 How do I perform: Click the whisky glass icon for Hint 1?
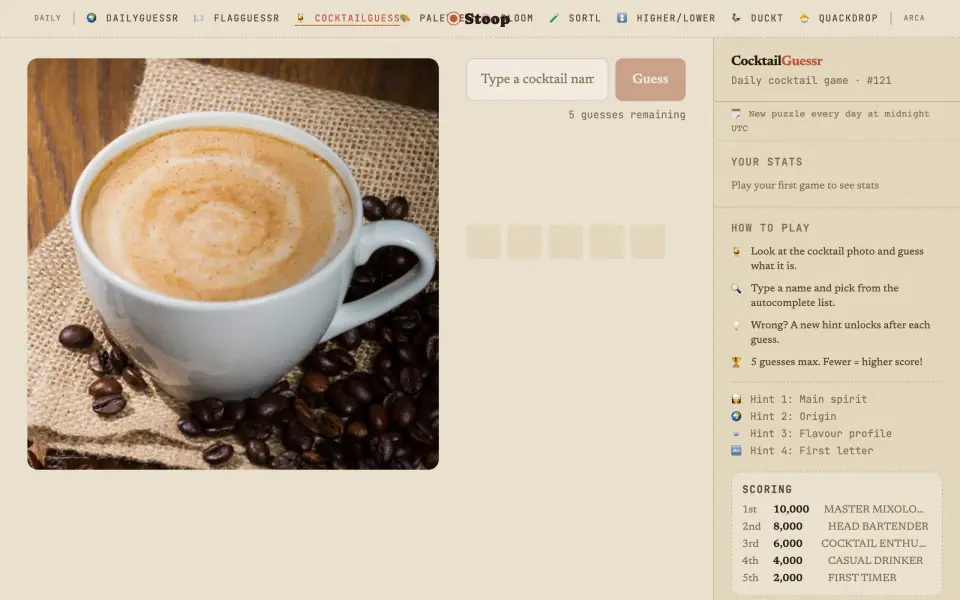pyautogui.click(x=737, y=399)
